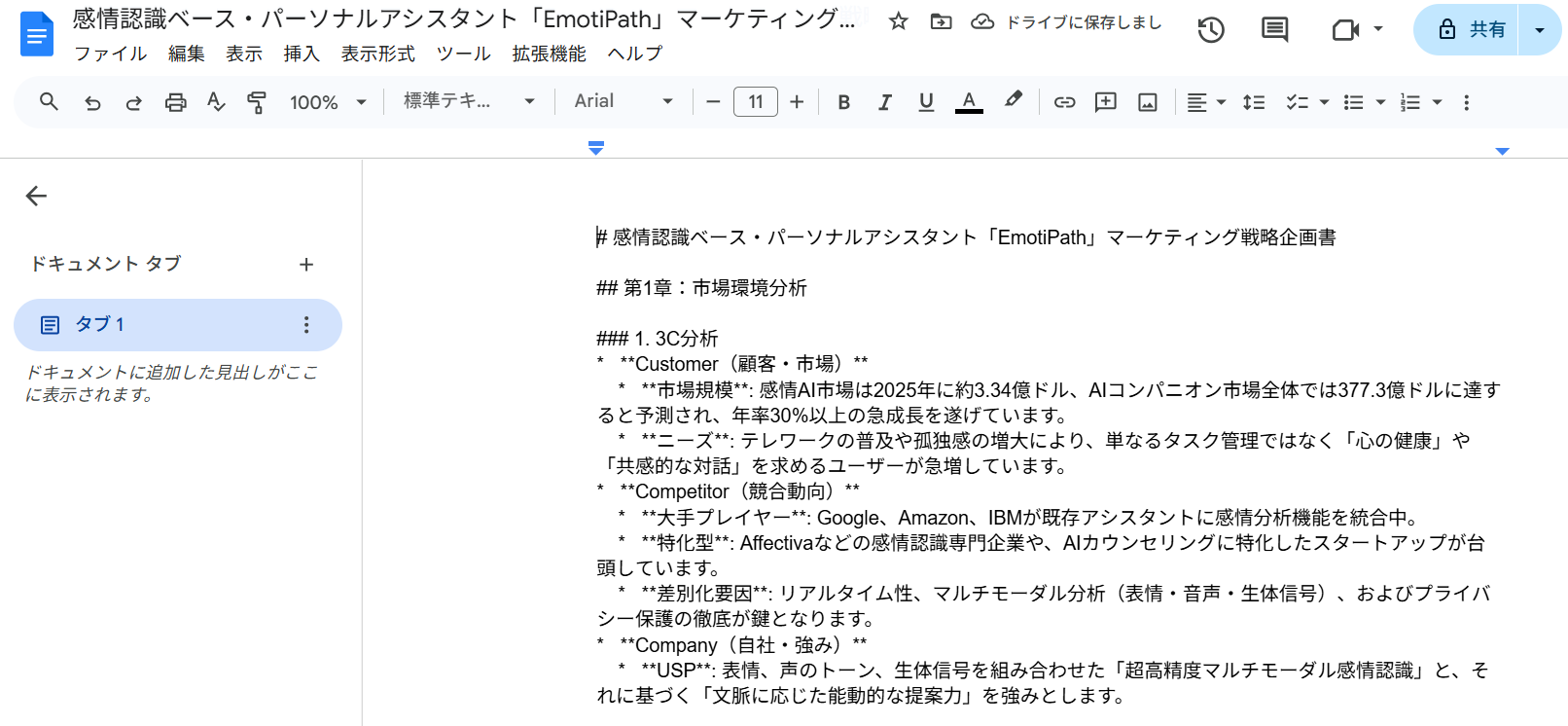The width and height of the screenshot is (1568, 726).
Task: Undo the last action
Action: point(92,102)
